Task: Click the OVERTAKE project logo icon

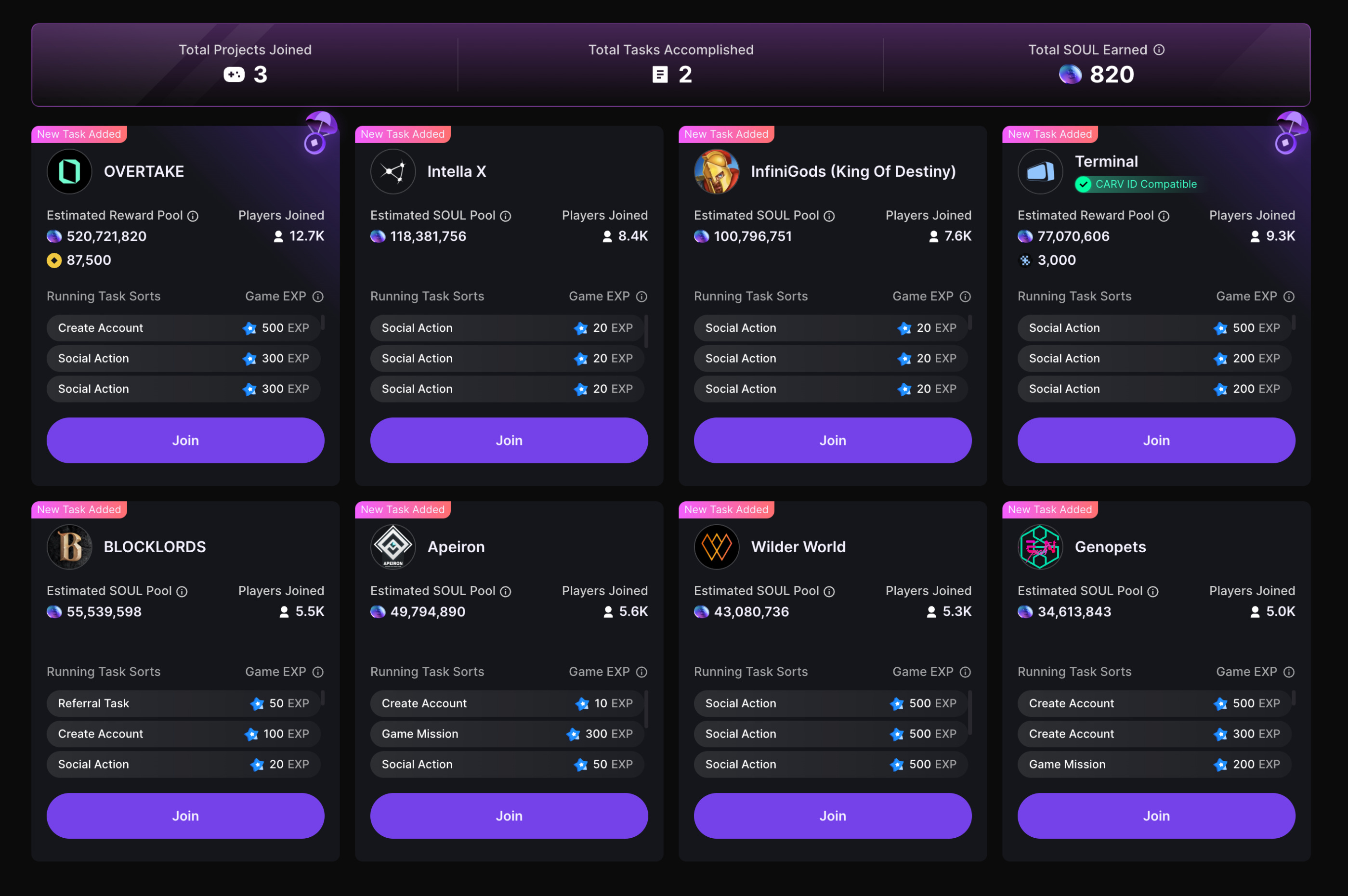Action: click(69, 171)
